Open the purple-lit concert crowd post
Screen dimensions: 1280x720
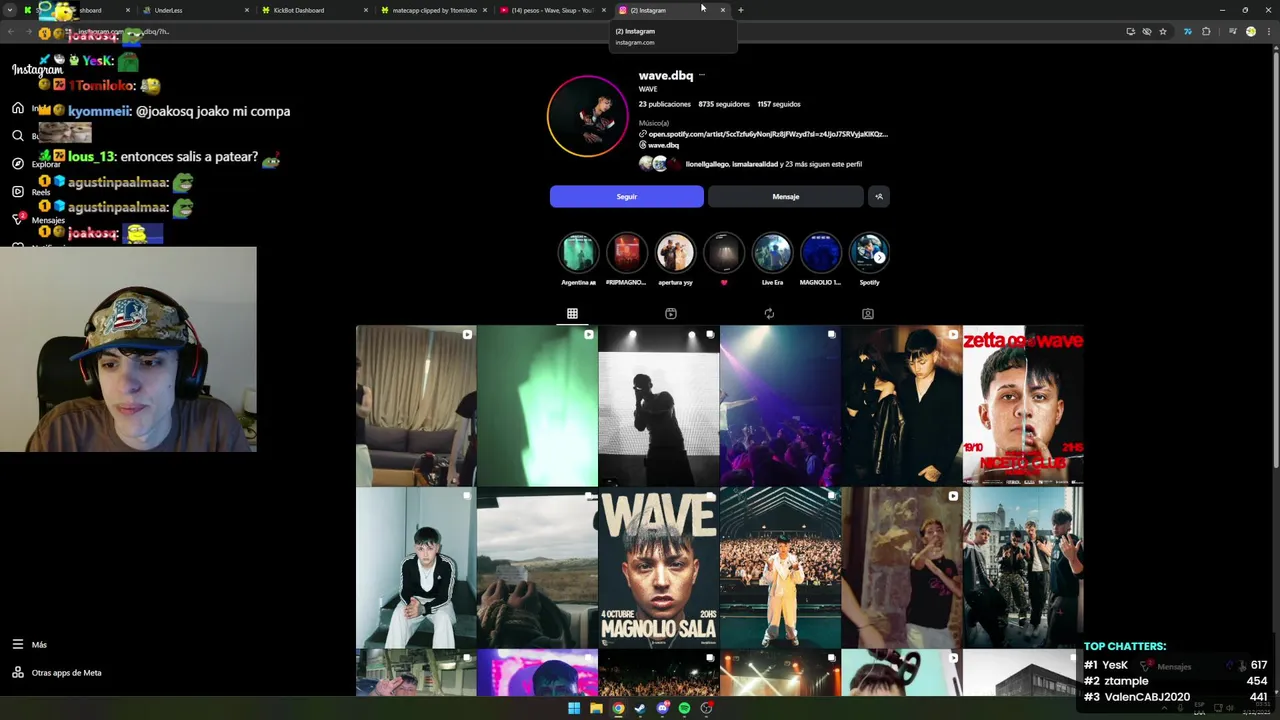click(780, 406)
